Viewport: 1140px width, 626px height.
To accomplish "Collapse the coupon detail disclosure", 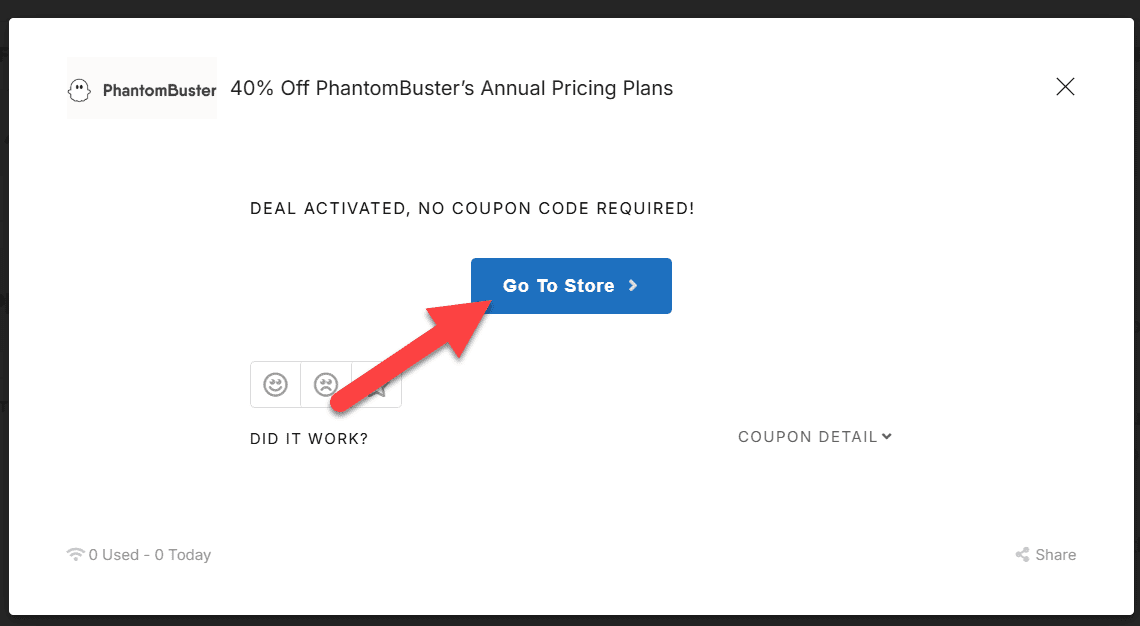I will pos(814,437).
